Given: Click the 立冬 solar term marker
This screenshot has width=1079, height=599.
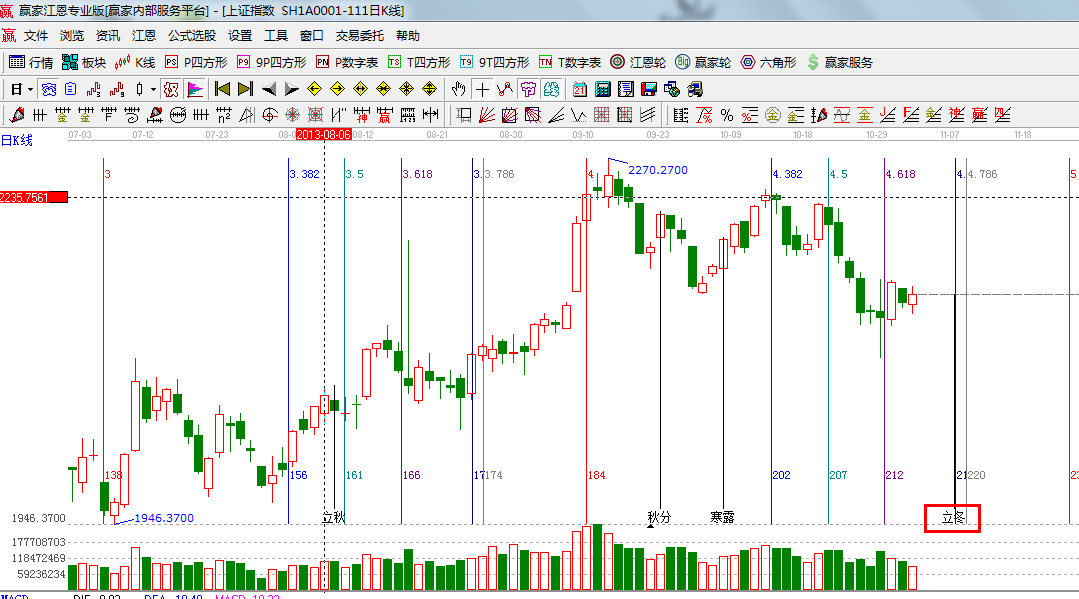Looking at the screenshot, I should (x=952, y=518).
